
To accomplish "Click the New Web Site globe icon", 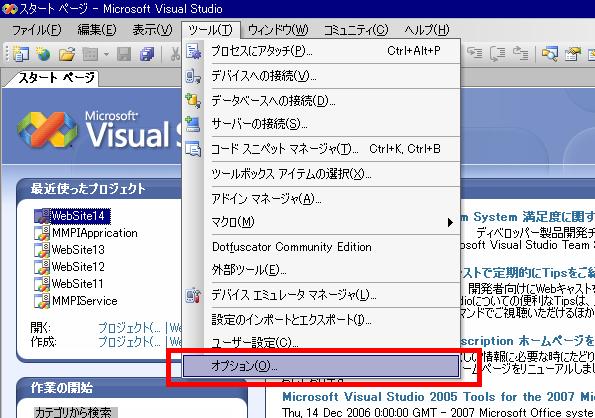I will pyautogui.click(x=44, y=54).
